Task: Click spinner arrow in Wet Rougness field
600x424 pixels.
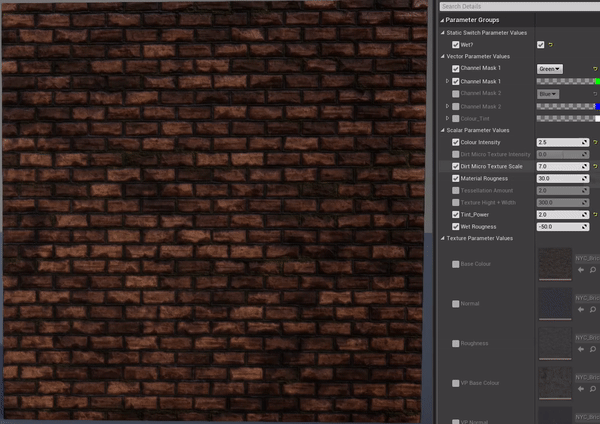Action: point(584,227)
